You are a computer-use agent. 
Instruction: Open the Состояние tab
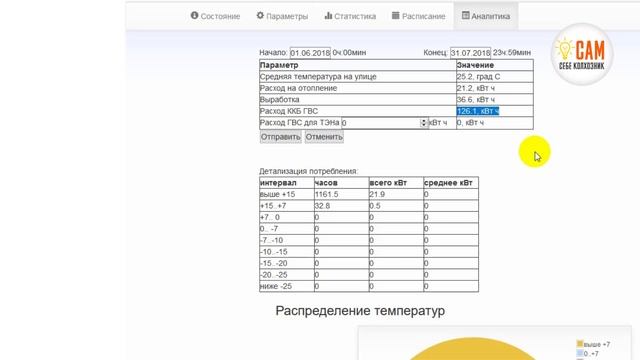215,16
